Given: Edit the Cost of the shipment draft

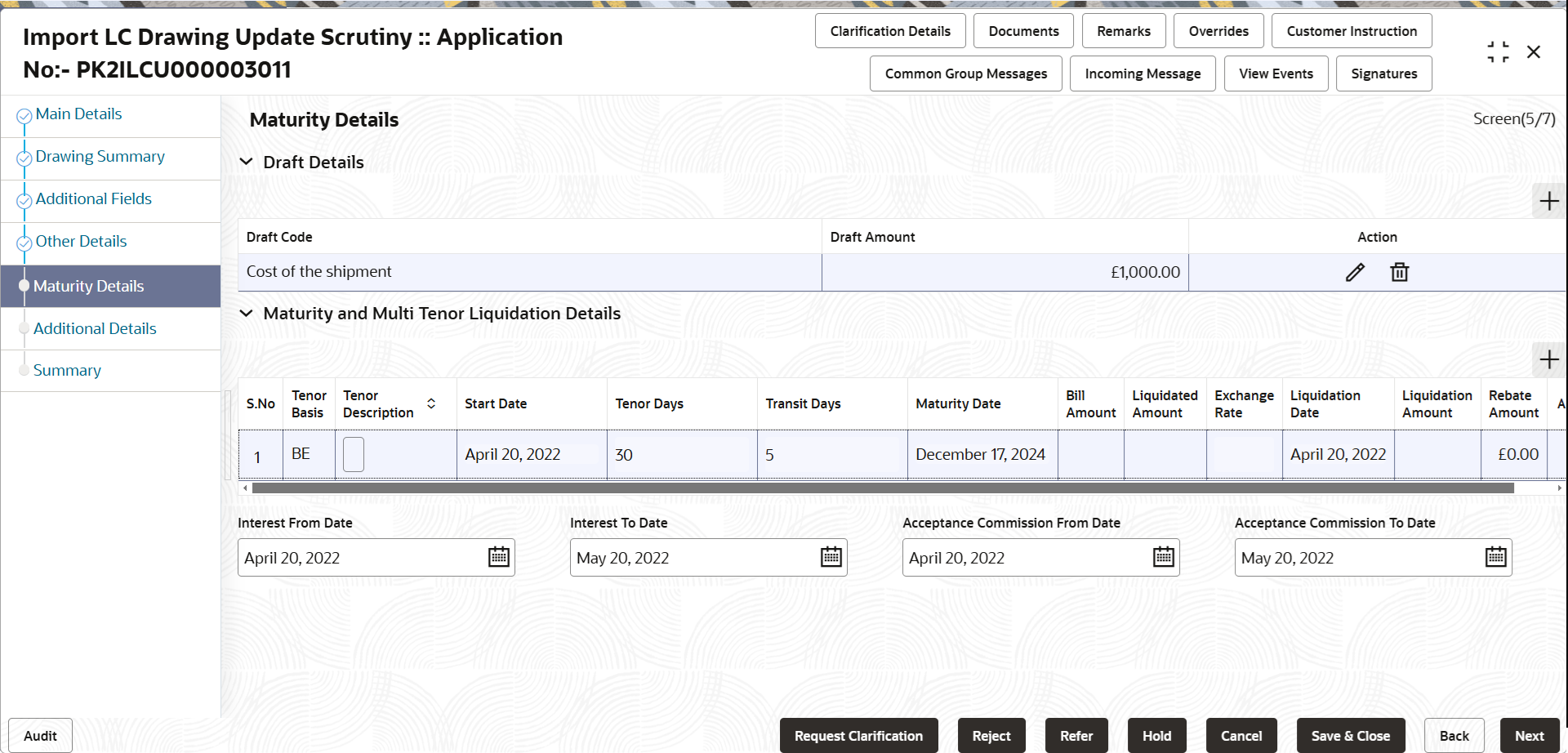Looking at the screenshot, I should click(x=1355, y=272).
